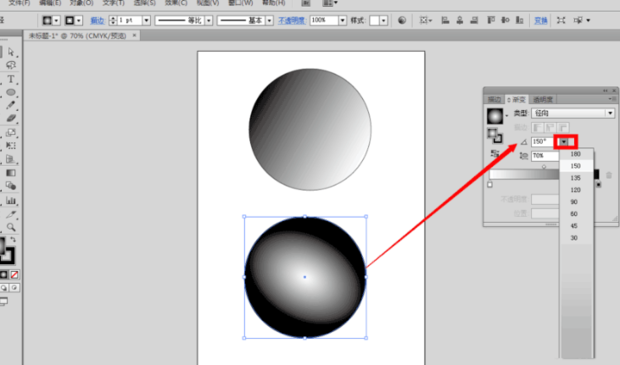Select the Zoom magnifier tool
This screenshot has width=620, height=365.
(11, 227)
